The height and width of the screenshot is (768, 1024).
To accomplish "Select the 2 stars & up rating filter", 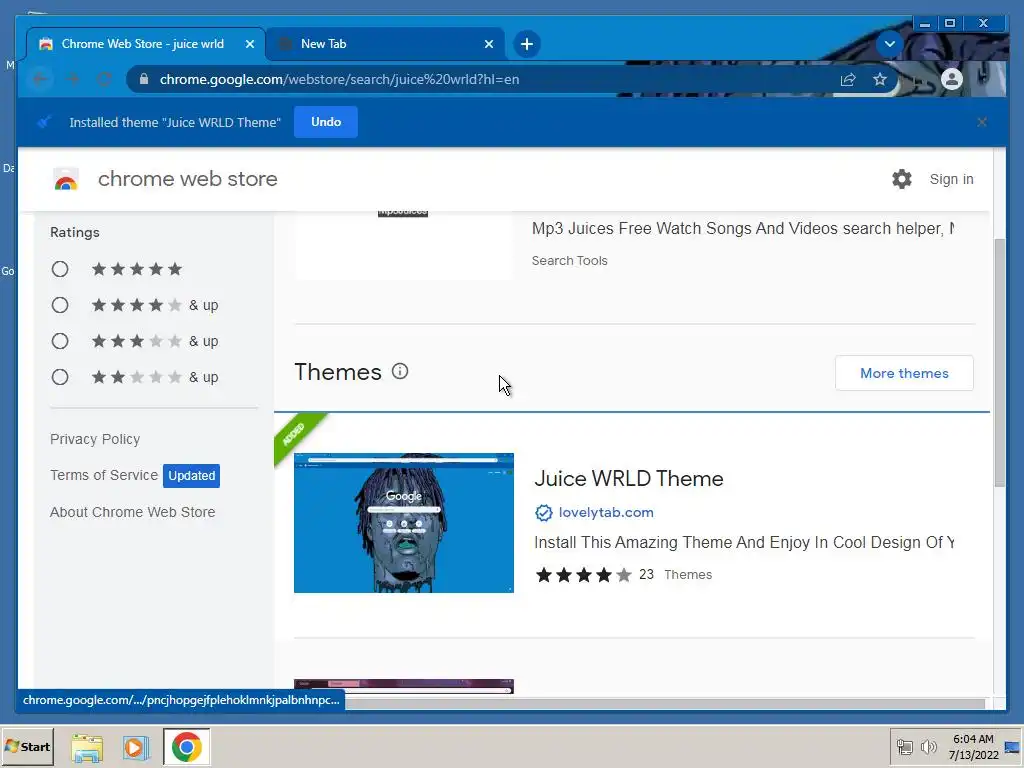I will pos(60,377).
